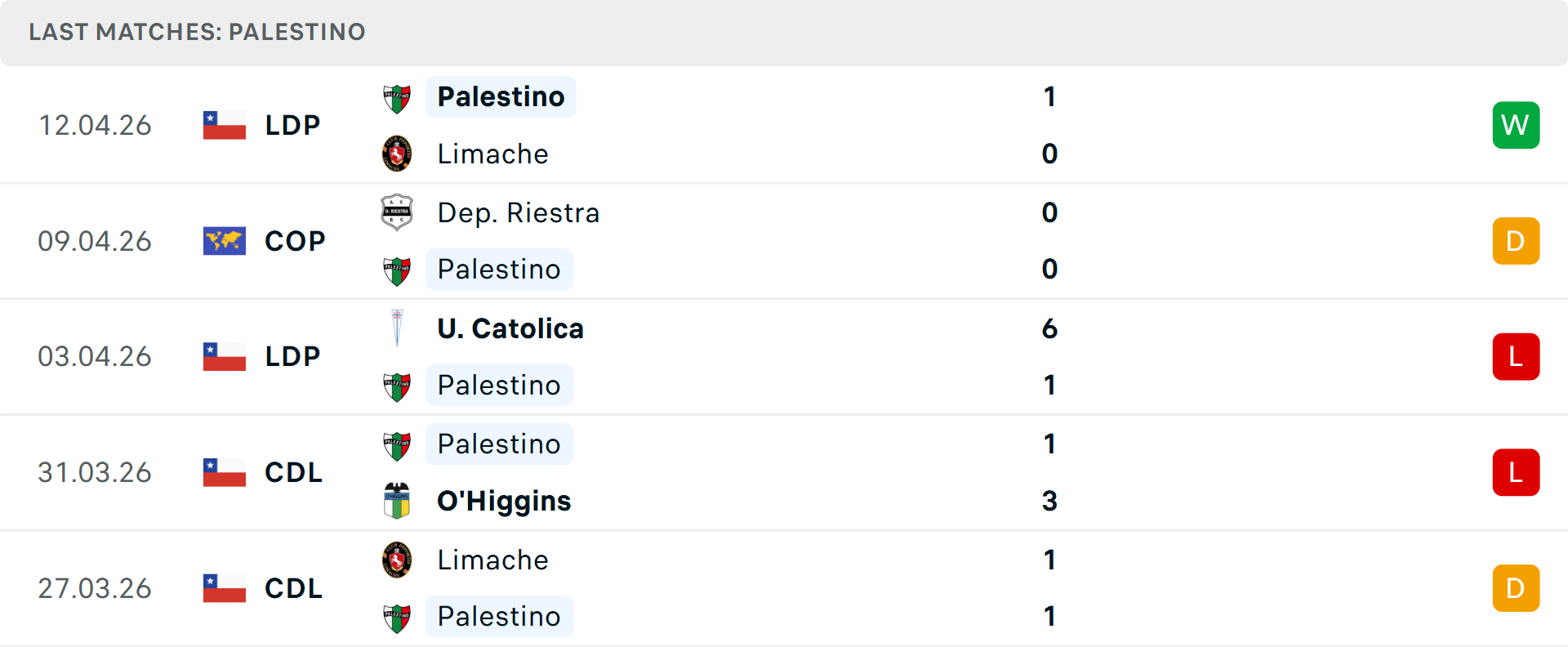Click the LDP competition label on 03.04.26
The image size is (1568, 647).
click(292, 357)
